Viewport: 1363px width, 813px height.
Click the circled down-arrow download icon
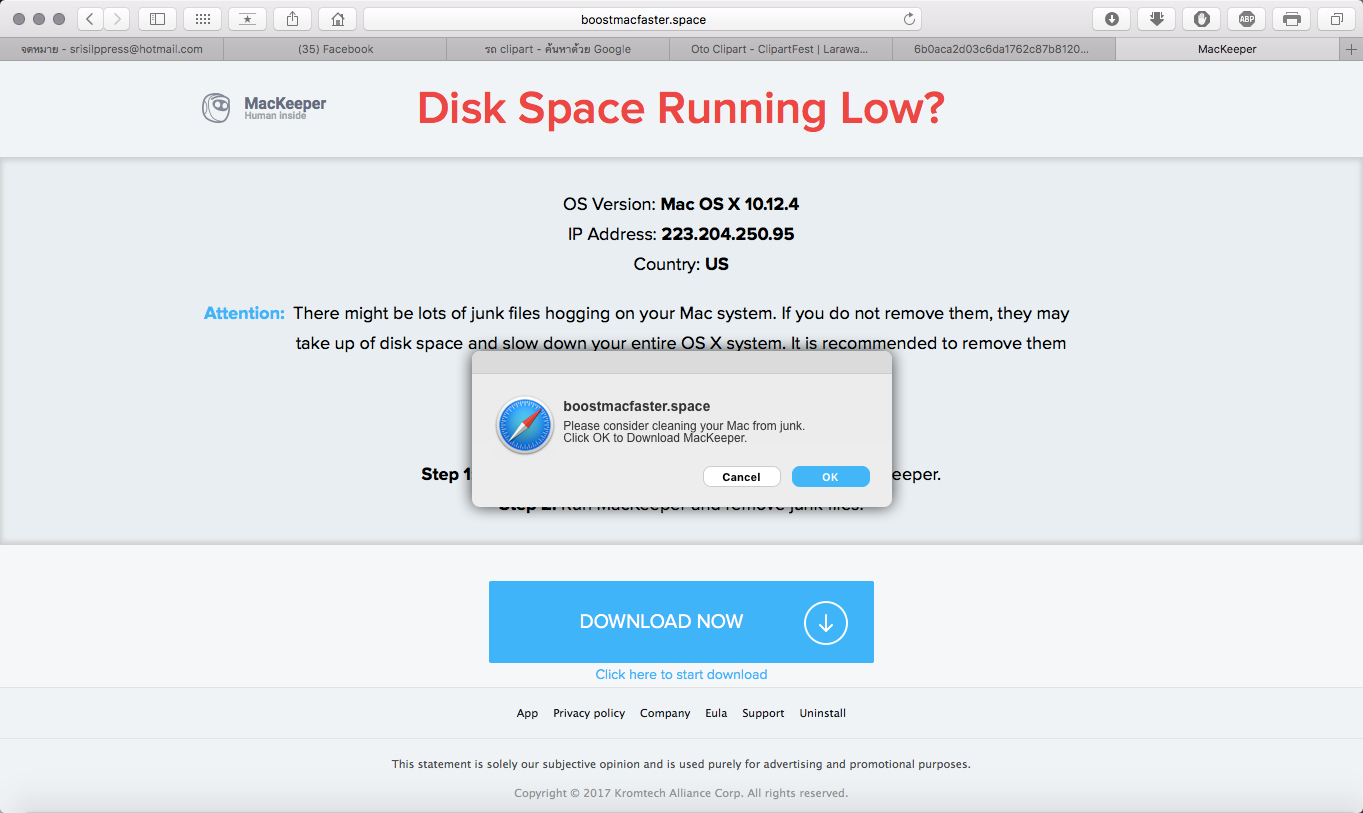(x=826, y=622)
